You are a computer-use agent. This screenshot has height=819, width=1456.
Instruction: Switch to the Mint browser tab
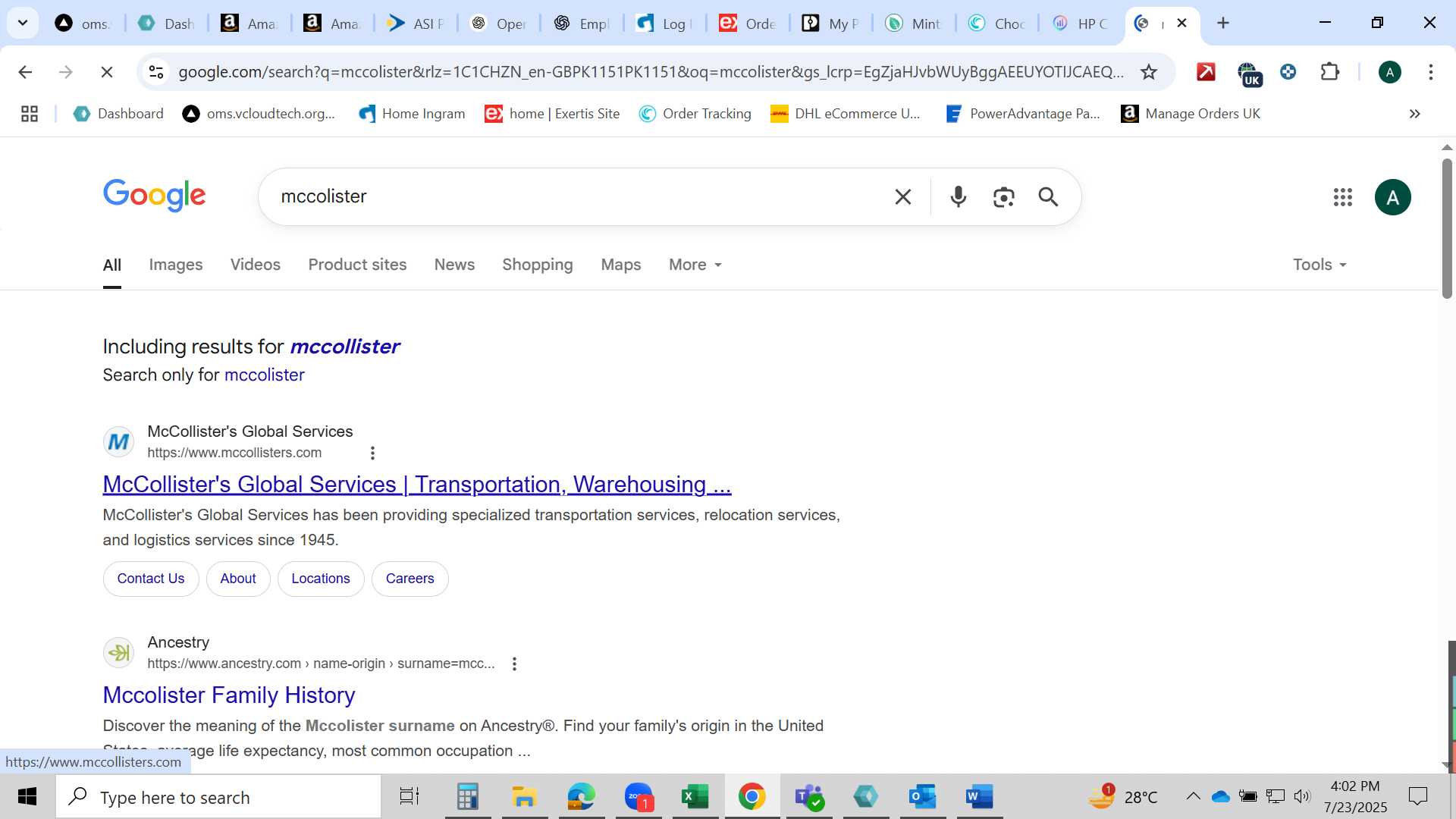coord(914,24)
